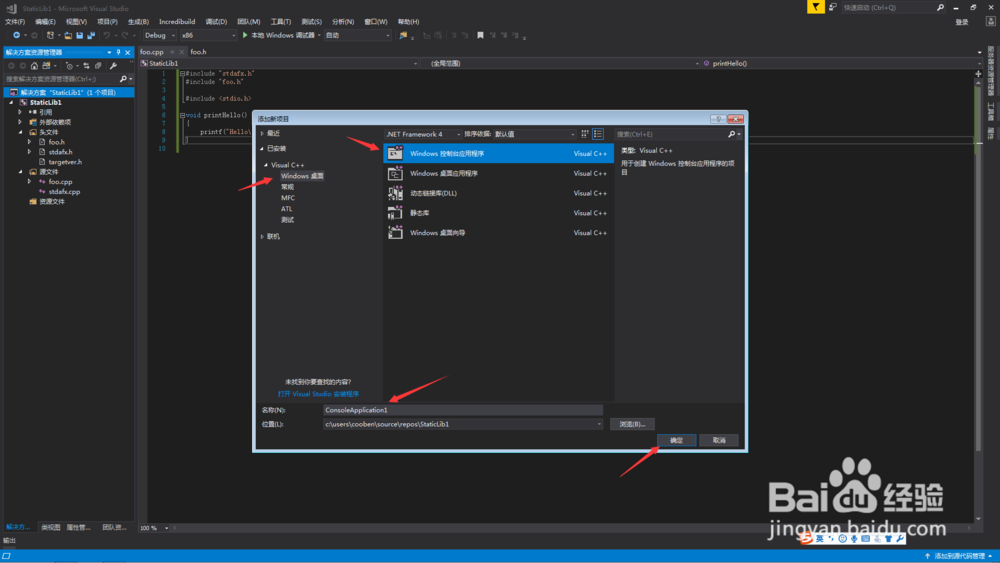Screen dimensions: 1000x563
Task: Click Home icon in Solution Explorer toolbar
Action: [34, 66]
